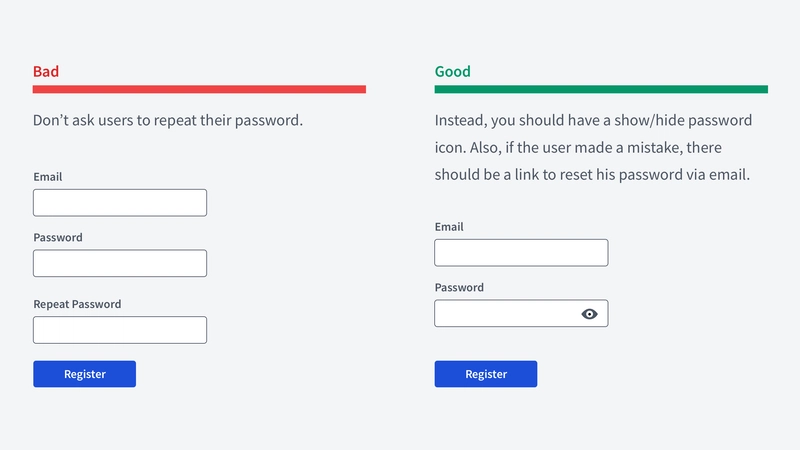The height and width of the screenshot is (450, 800).
Task: Click into the Repeat Password input box
Action: pyautogui.click(x=120, y=330)
